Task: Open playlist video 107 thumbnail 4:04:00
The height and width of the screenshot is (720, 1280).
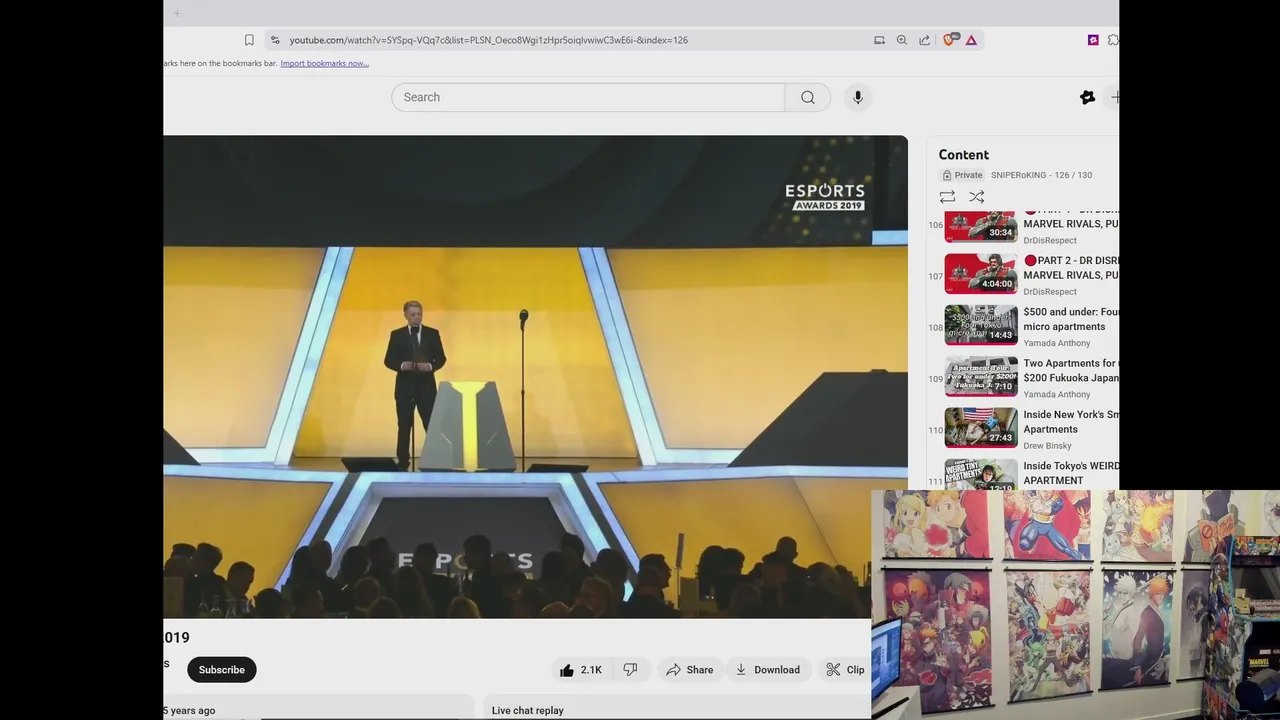Action: click(x=981, y=273)
